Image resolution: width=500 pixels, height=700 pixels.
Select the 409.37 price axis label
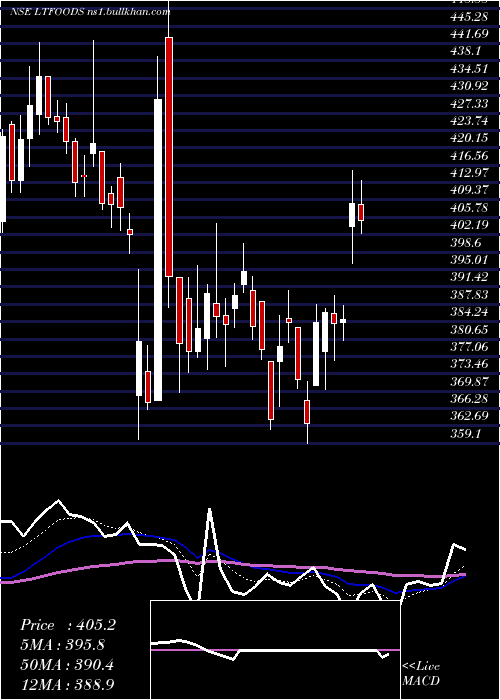point(469,190)
